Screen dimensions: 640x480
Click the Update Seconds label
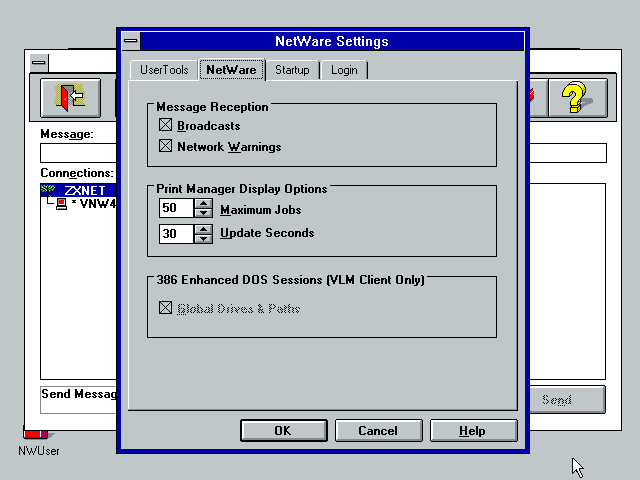(x=267, y=233)
